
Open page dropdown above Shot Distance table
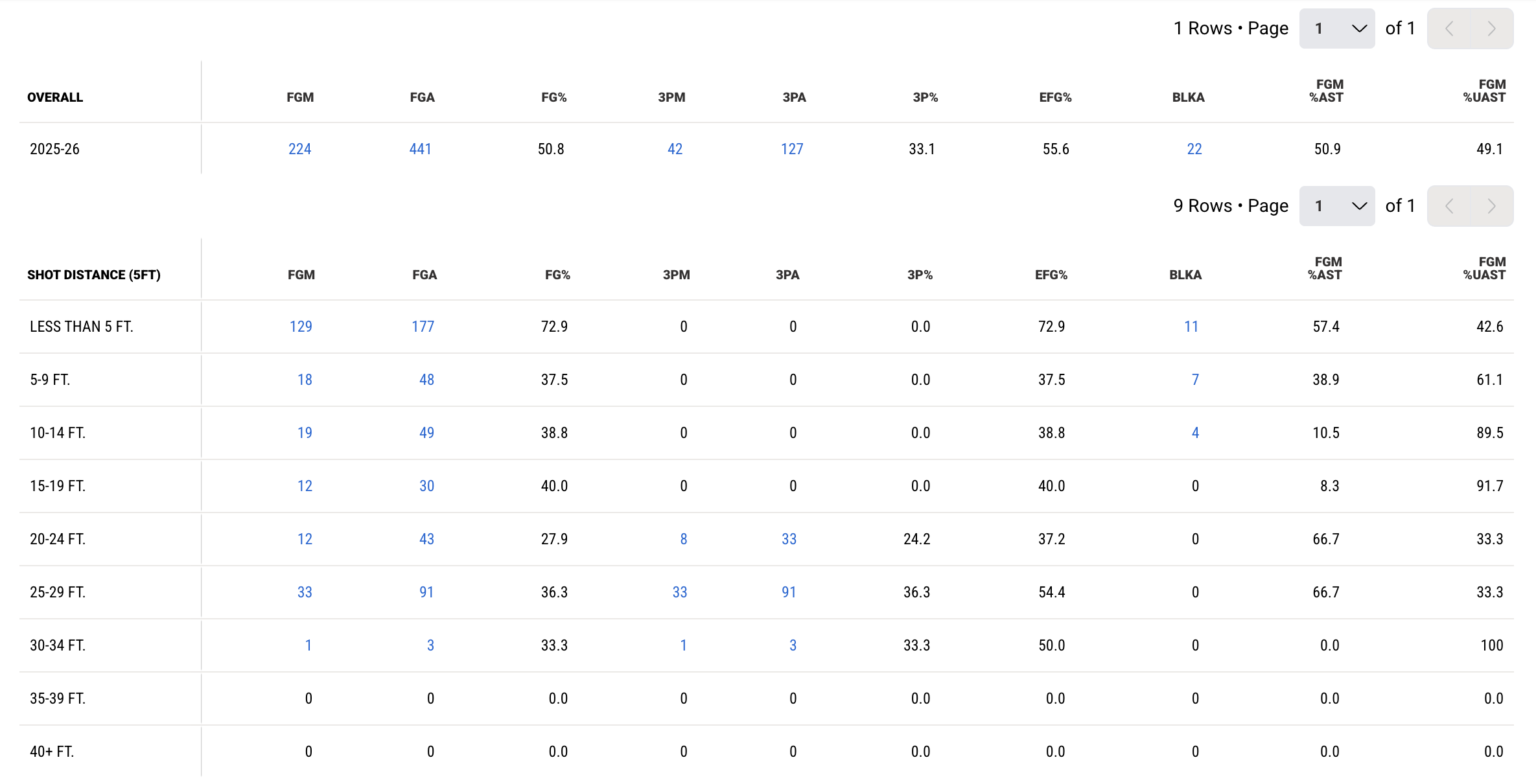[x=1336, y=206]
